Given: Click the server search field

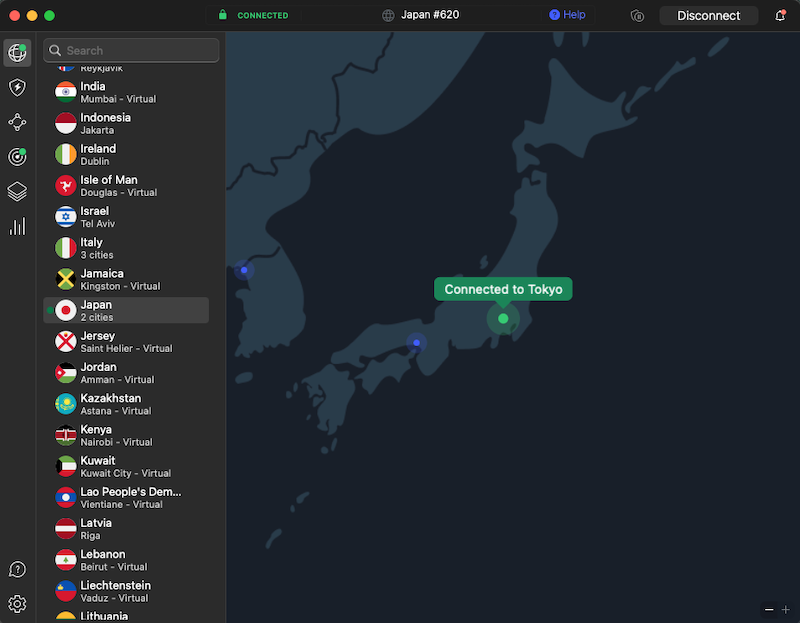Looking at the screenshot, I should [x=131, y=51].
